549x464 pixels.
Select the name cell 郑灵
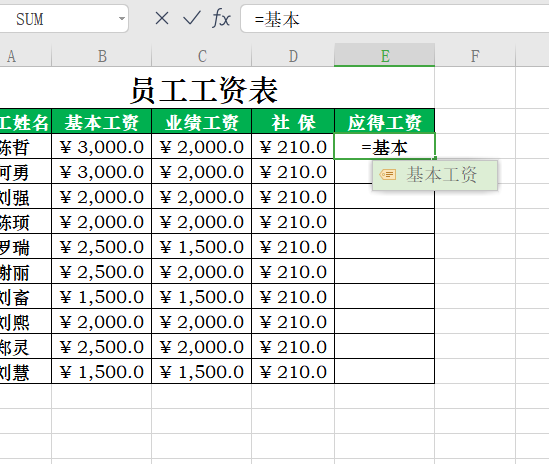pyautogui.click(x=26, y=346)
